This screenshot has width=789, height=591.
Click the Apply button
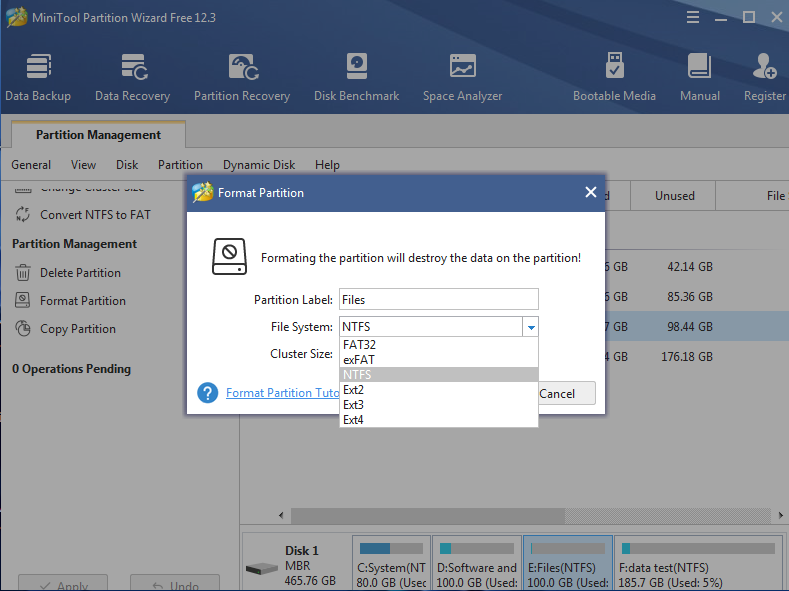tap(63, 583)
